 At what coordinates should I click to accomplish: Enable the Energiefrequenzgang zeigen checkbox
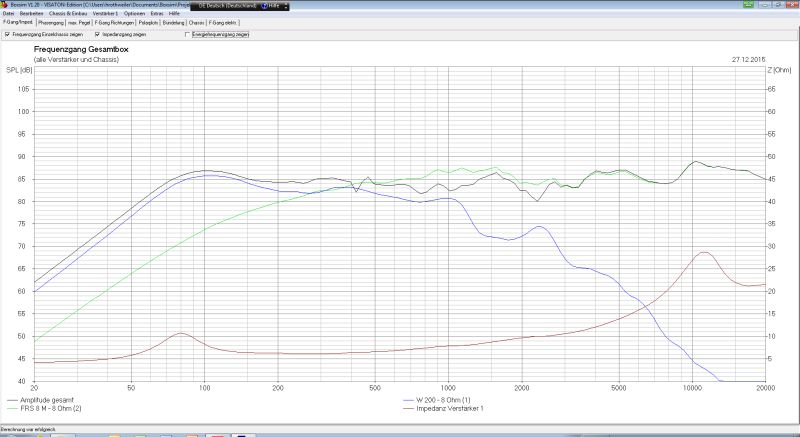[187, 34]
